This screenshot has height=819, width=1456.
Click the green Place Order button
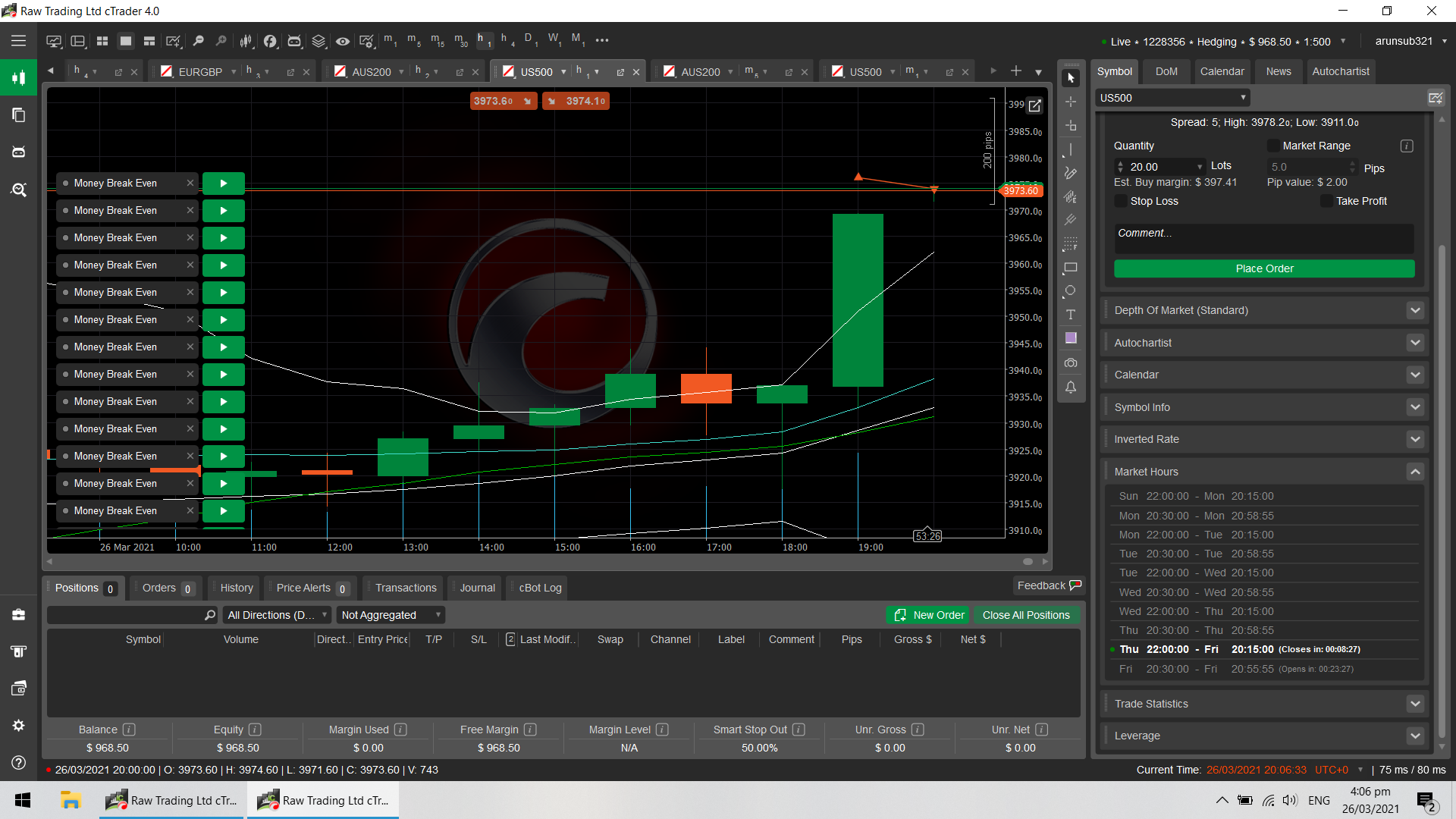coord(1264,268)
